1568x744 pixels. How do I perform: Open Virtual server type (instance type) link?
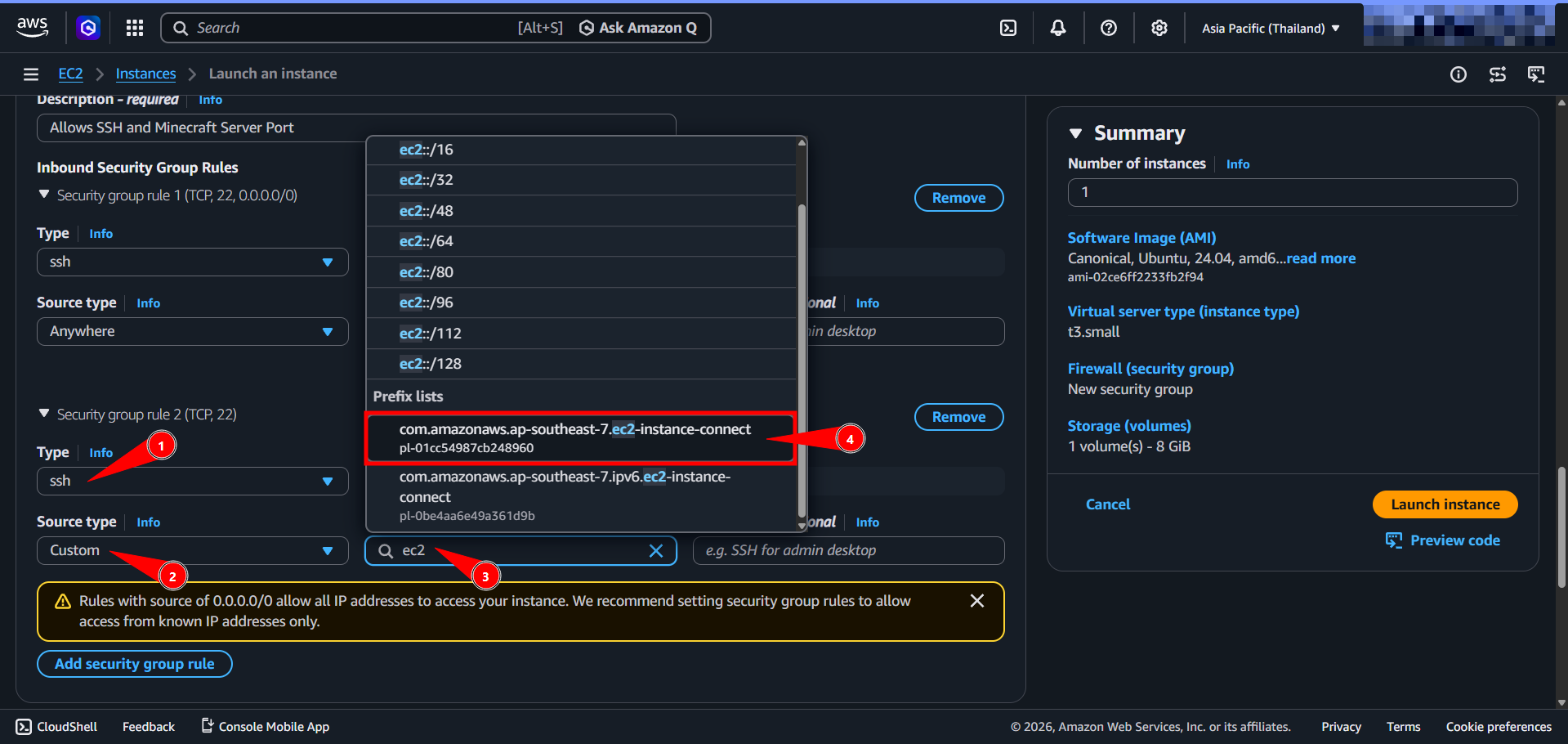point(1183,311)
